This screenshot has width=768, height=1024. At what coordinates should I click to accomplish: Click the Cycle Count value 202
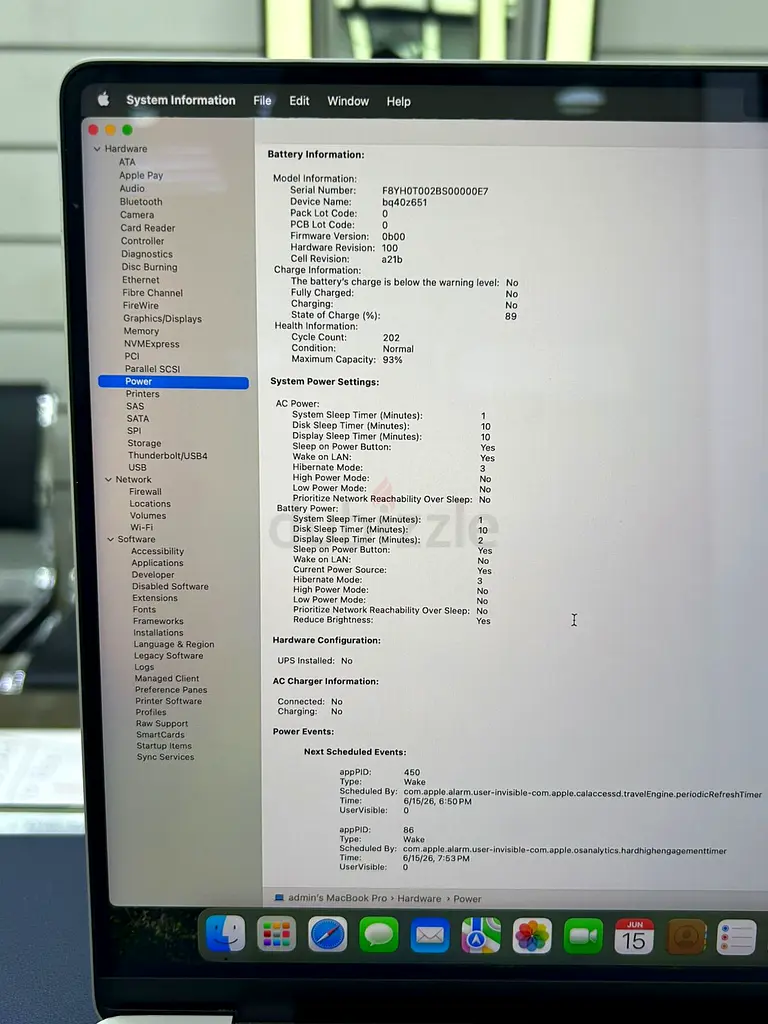tap(391, 338)
